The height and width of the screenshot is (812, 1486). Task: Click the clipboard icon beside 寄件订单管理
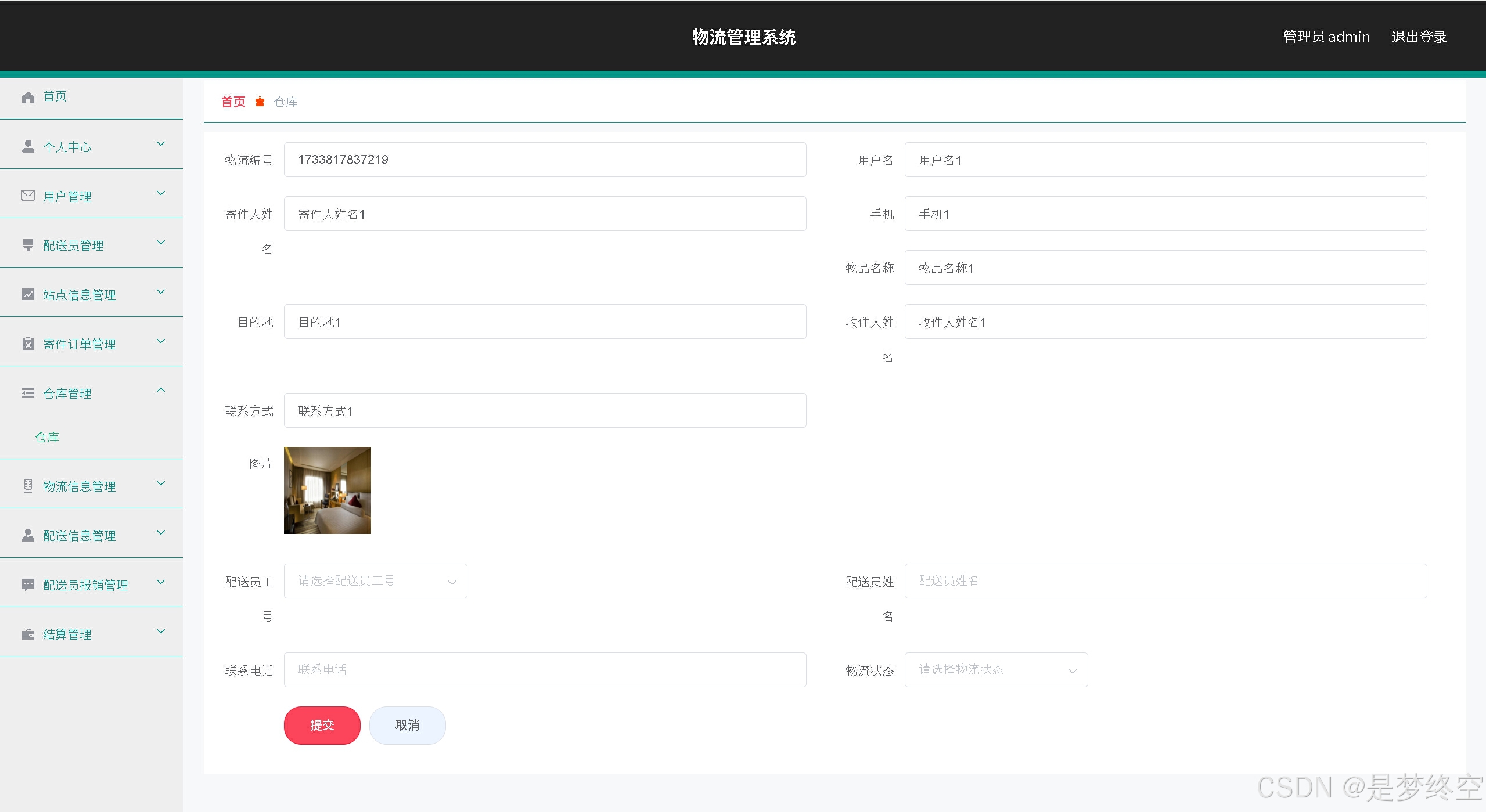(x=28, y=344)
